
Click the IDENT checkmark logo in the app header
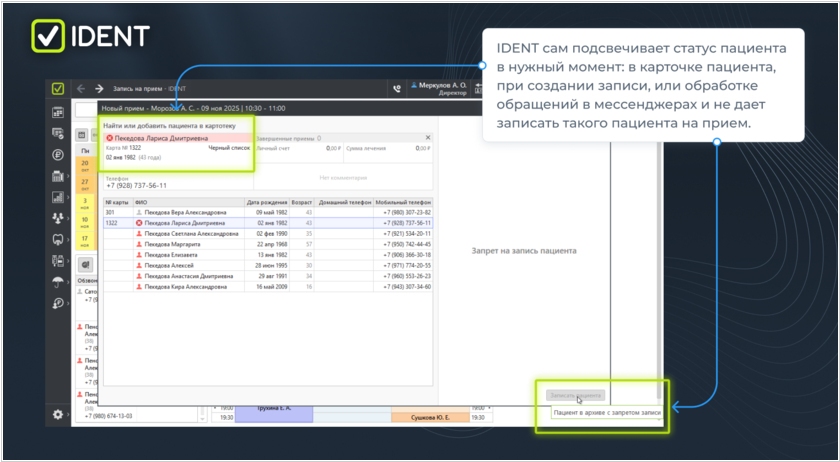[x=58, y=88]
